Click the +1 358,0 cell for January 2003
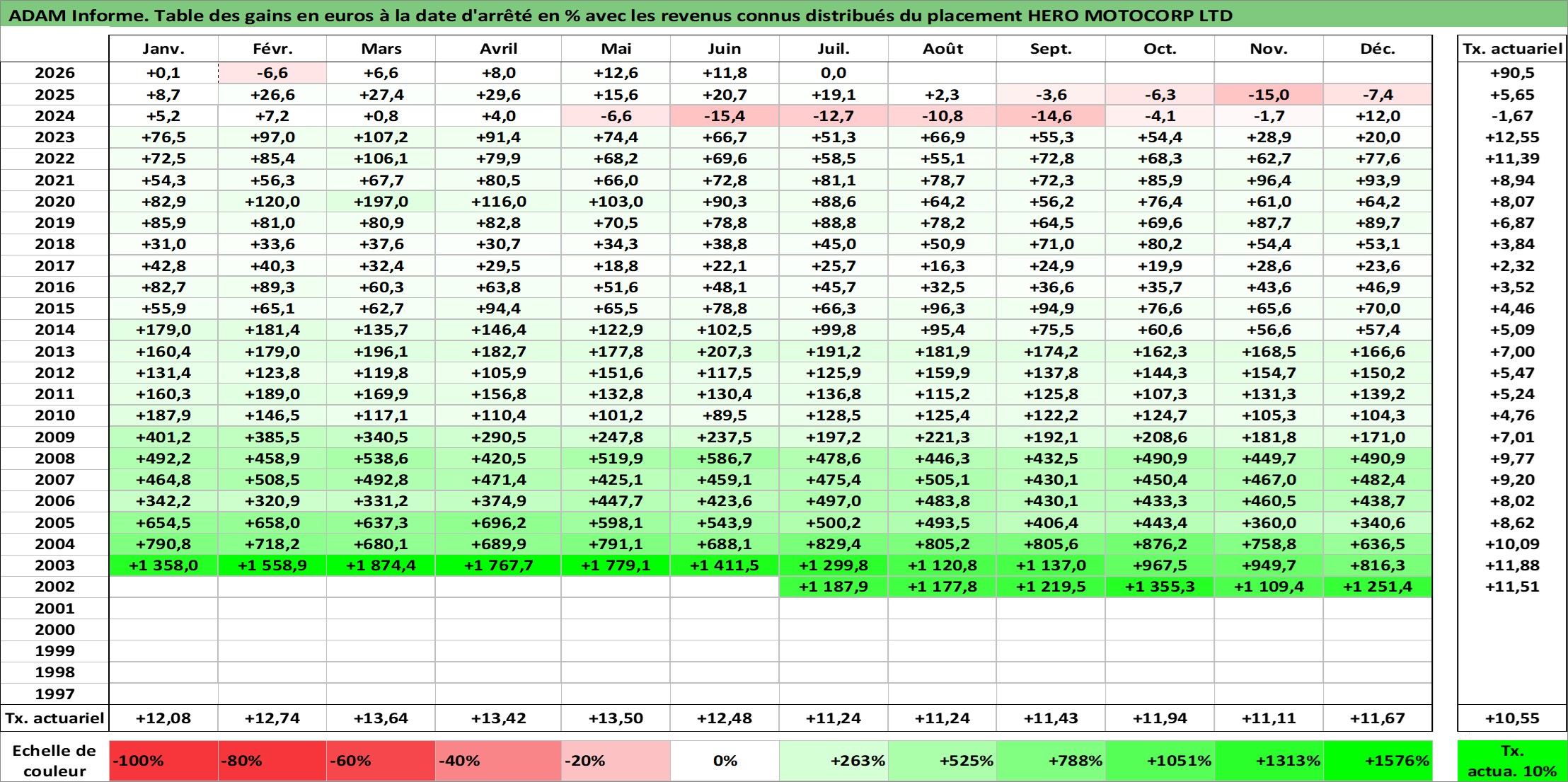This screenshot has width=1568, height=782. 163,565
